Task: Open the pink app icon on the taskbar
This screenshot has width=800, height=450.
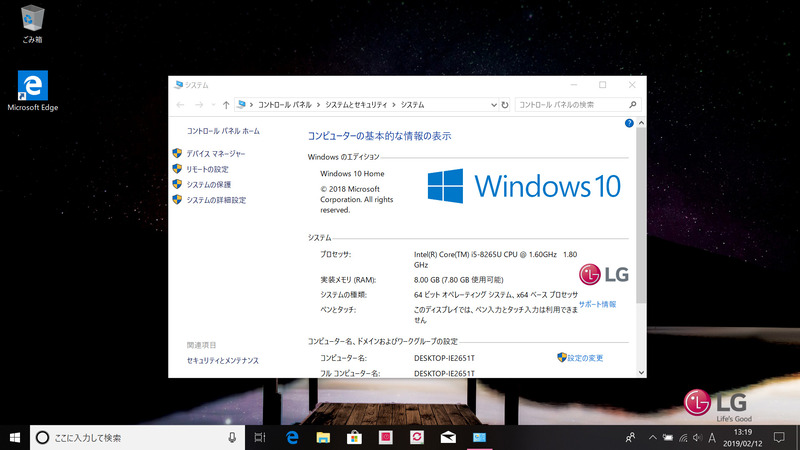Action: pyautogui.click(x=386, y=437)
